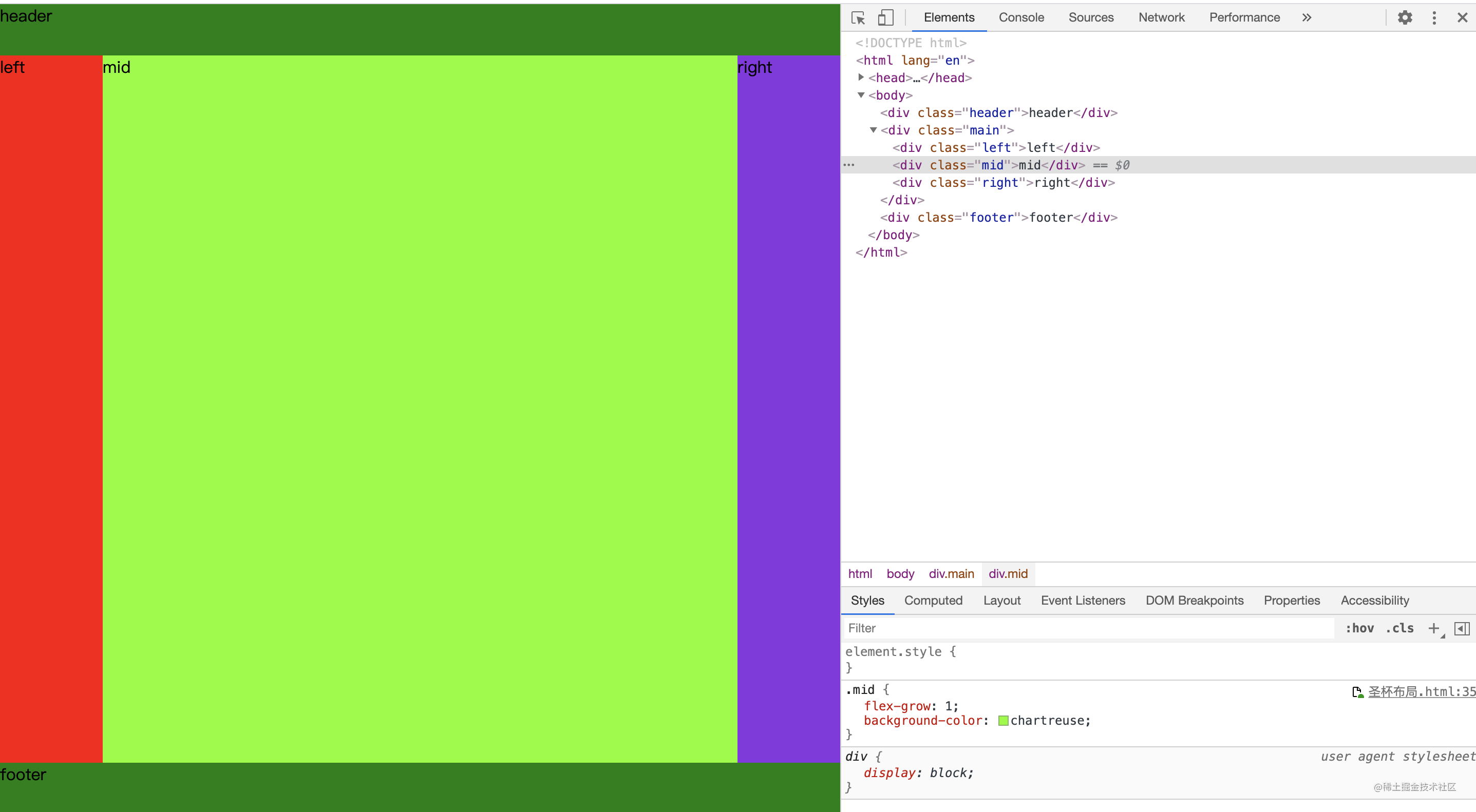
Task: Toggle the device toolbar icon
Action: tap(885, 18)
